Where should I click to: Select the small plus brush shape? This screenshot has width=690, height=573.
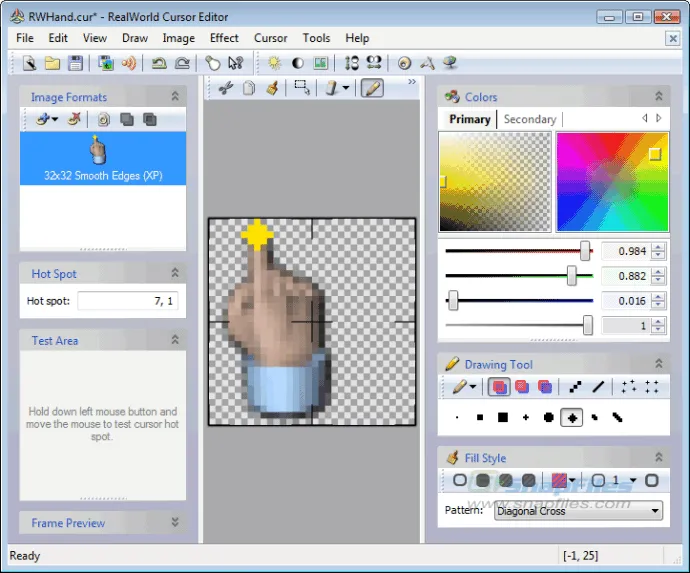click(526, 418)
